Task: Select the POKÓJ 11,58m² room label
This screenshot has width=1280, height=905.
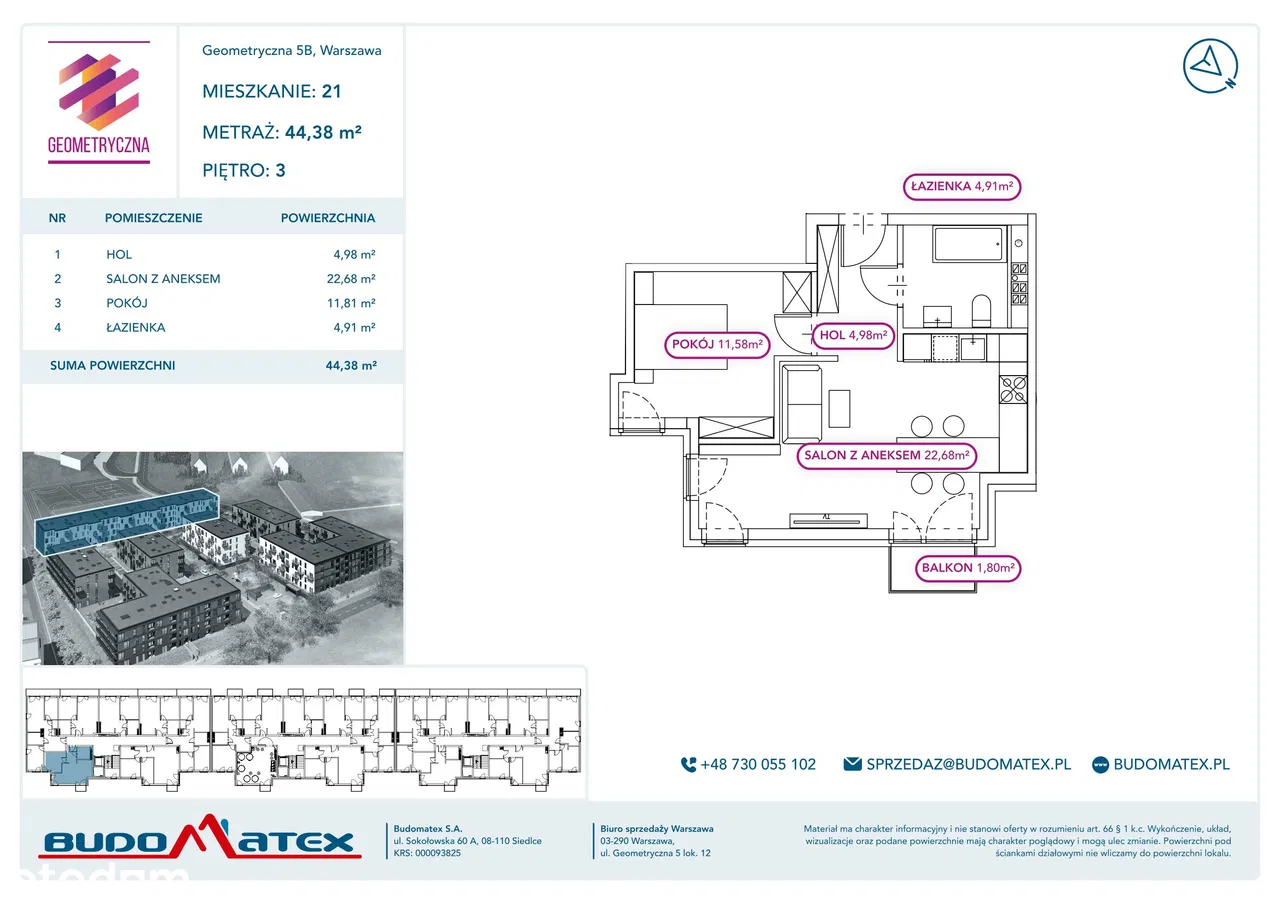Action: coord(716,346)
